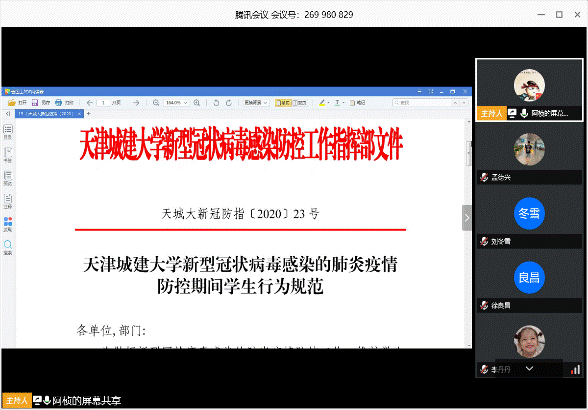Close the PDF document tab

tap(79, 113)
